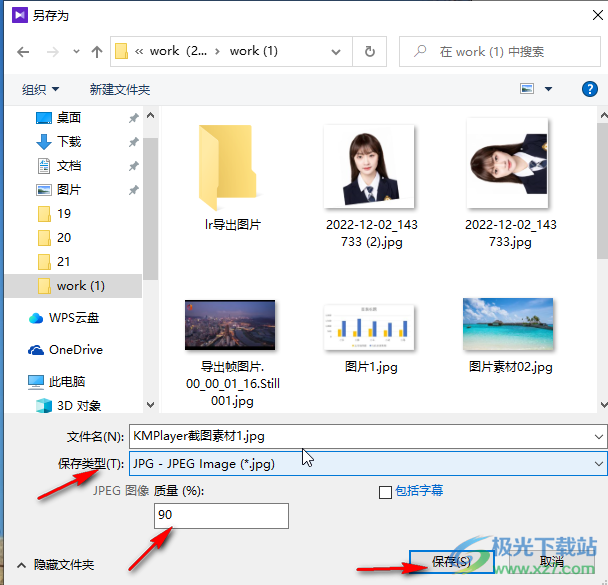Viewport: 608px width, 585px height.
Task: Open folder 21 in sidebar
Action: point(64,262)
